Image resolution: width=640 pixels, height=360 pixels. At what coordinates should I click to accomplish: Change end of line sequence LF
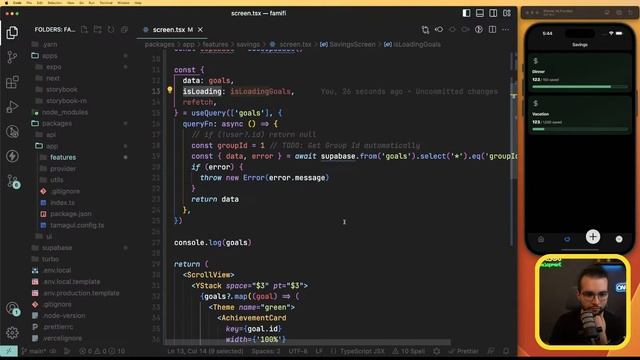point(319,351)
